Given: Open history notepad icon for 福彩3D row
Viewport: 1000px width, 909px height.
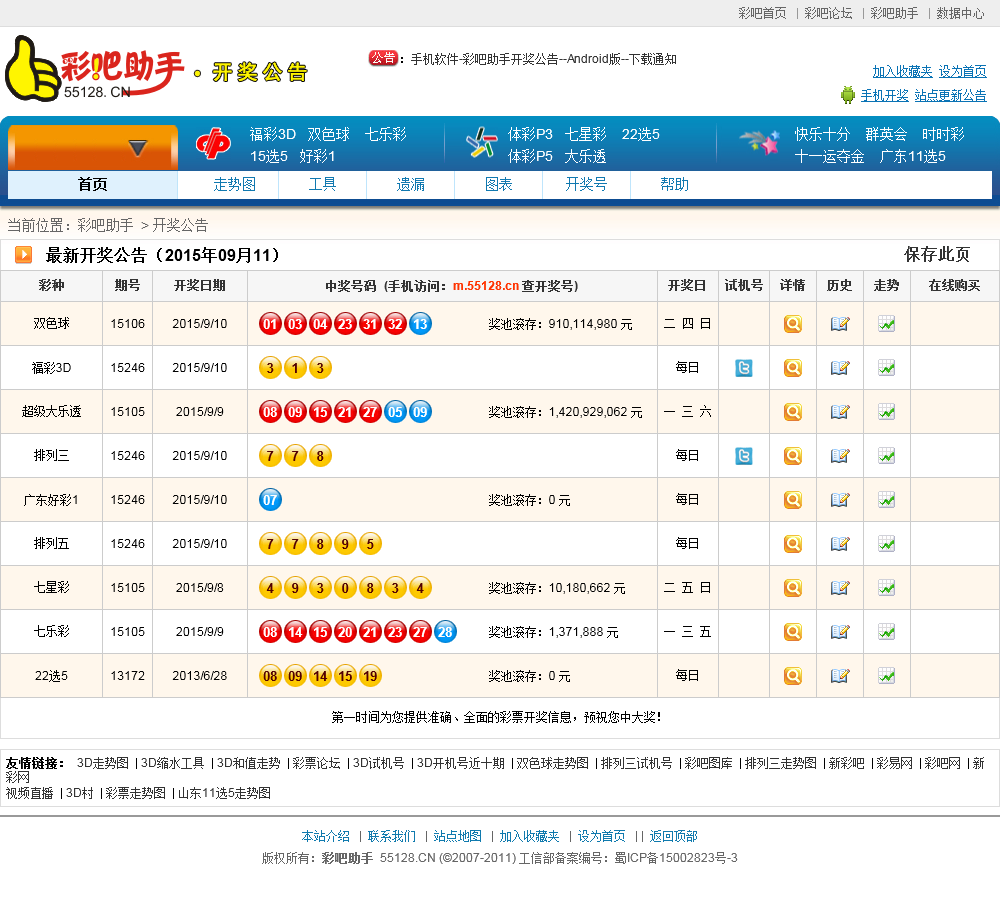Looking at the screenshot, I should pos(840,368).
